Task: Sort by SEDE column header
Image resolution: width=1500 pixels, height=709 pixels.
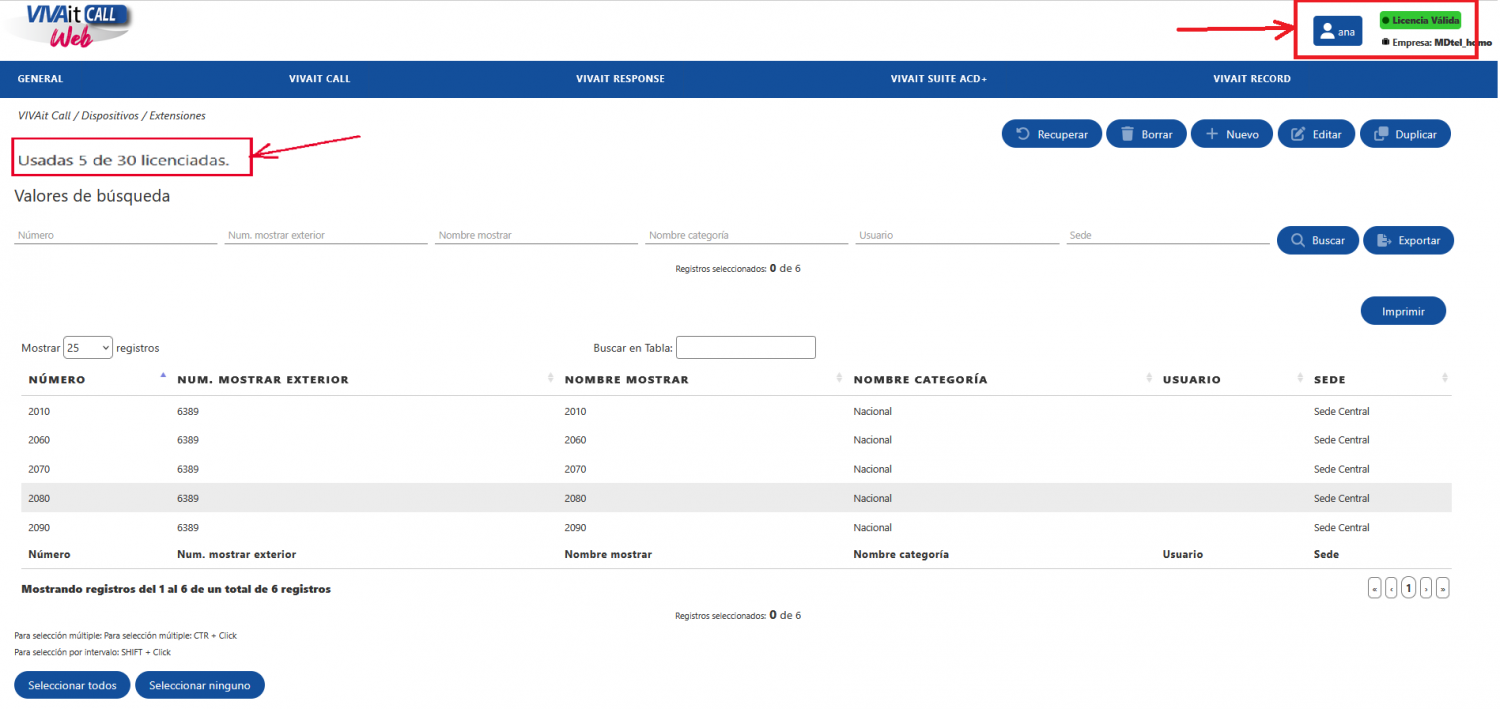Action: [1379, 380]
